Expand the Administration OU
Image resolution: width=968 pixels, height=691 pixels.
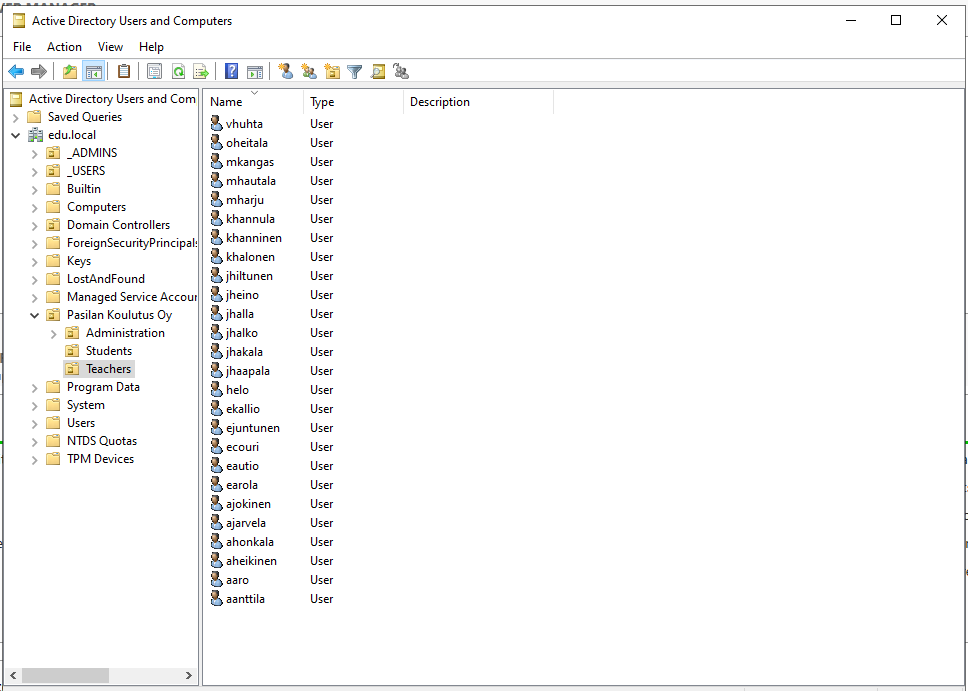coord(54,333)
